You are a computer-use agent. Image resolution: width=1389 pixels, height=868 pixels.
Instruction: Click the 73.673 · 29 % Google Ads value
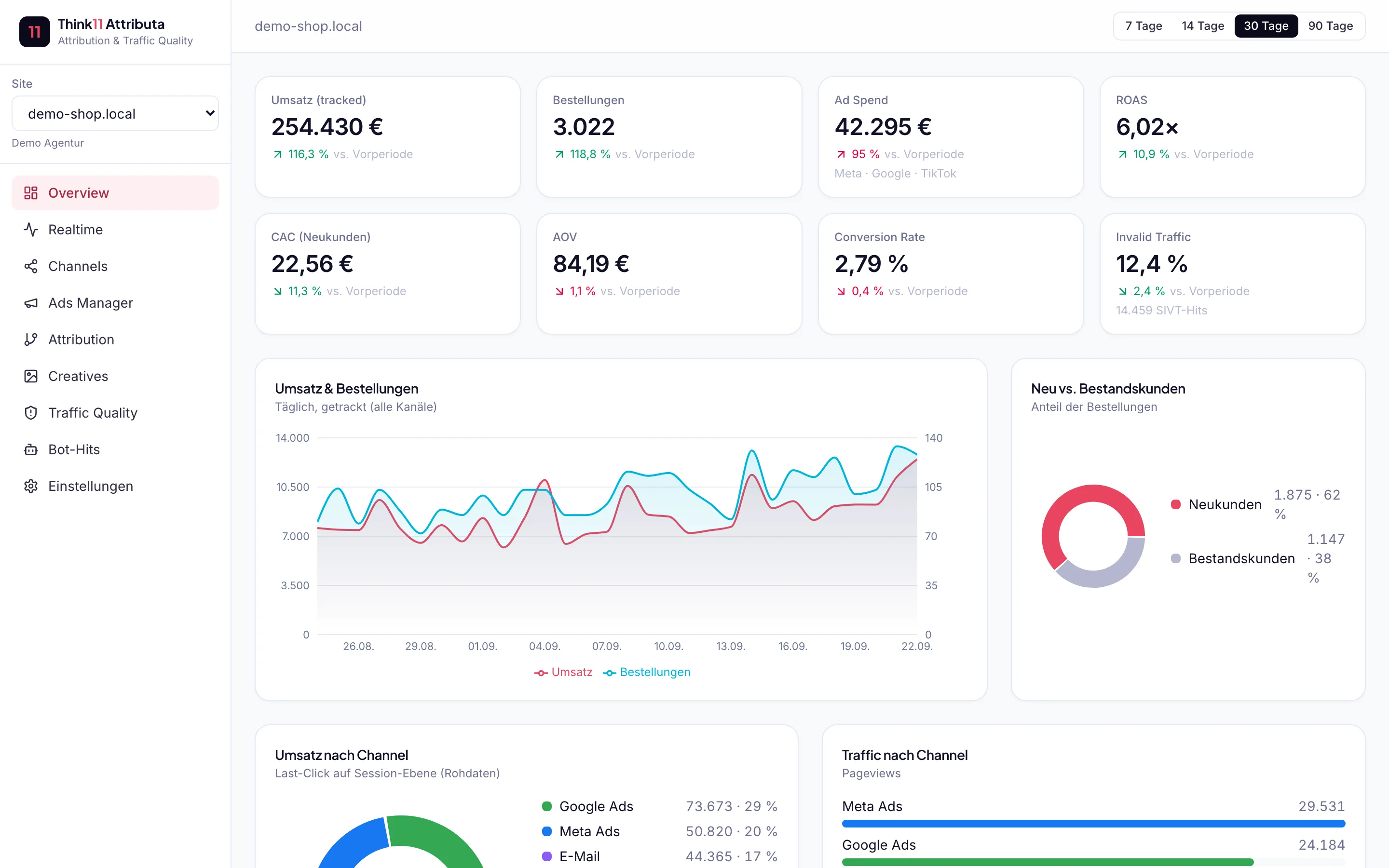click(x=732, y=807)
